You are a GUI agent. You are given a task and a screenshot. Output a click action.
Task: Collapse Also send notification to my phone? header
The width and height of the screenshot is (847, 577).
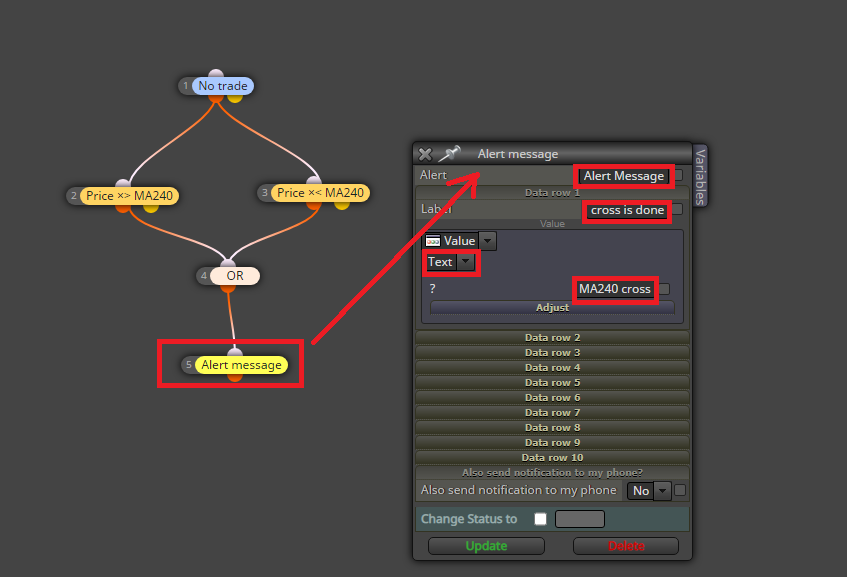tap(552, 473)
